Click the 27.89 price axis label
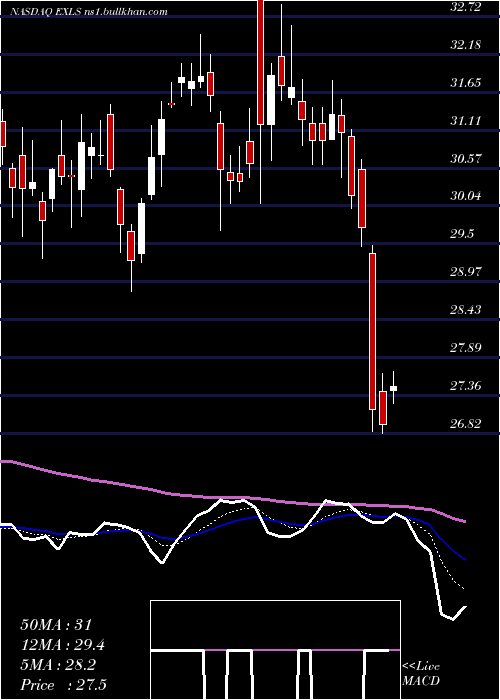The width and height of the screenshot is (500, 700). tap(466, 347)
